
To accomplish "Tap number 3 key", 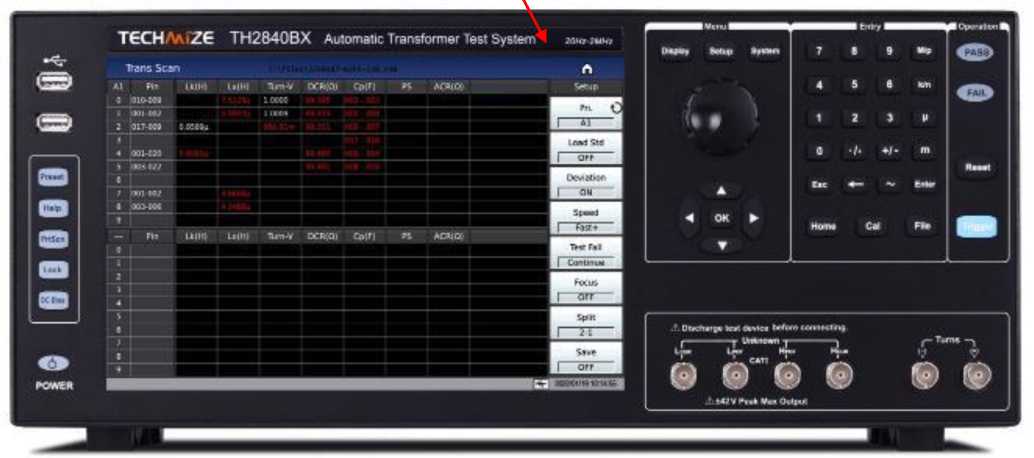I will (890, 119).
